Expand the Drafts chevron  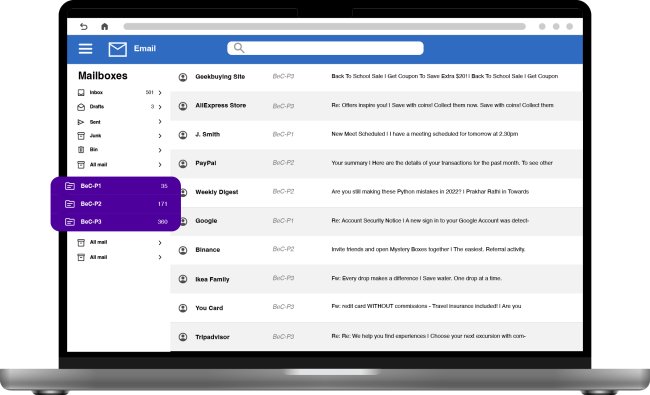[160, 107]
